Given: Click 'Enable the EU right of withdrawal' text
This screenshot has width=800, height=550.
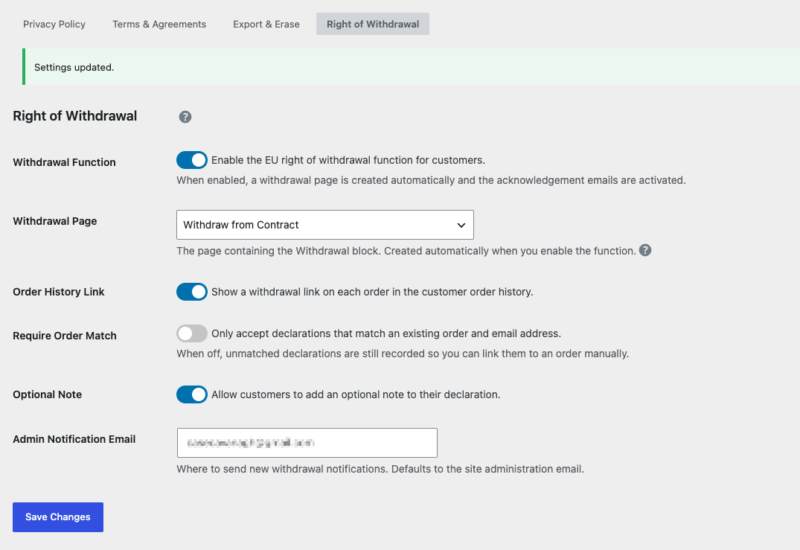Looking at the screenshot, I should [348, 160].
